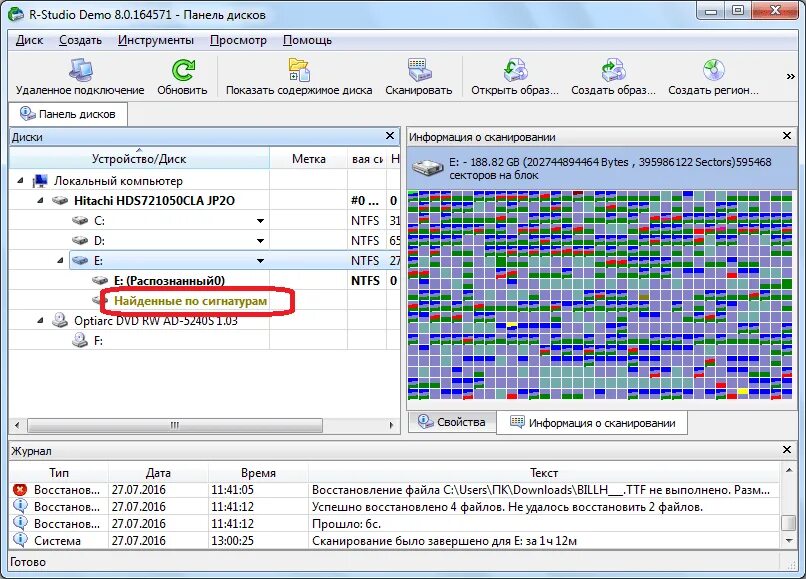
Task: Click the left scroll arrow in Диски panel
Action: tap(17, 425)
